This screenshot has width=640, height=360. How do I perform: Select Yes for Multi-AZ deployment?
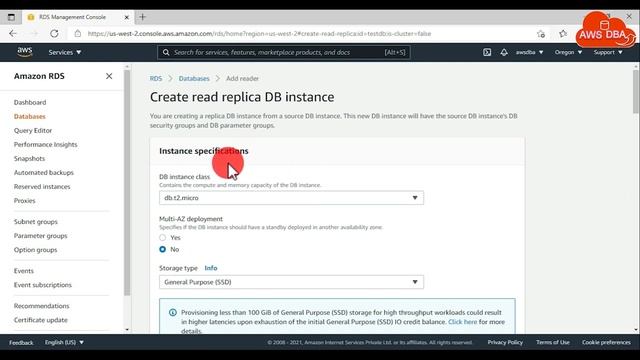(x=162, y=238)
